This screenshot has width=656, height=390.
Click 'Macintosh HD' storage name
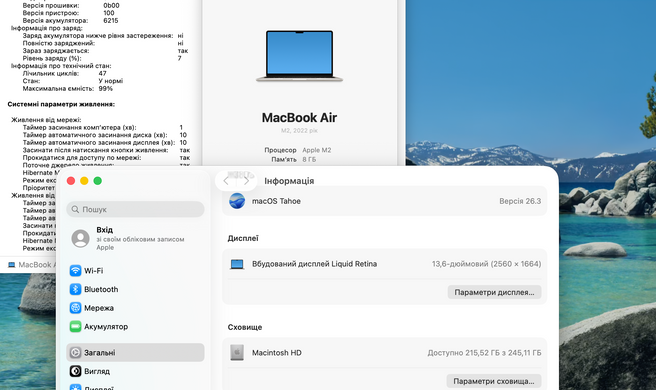click(277, 353)
